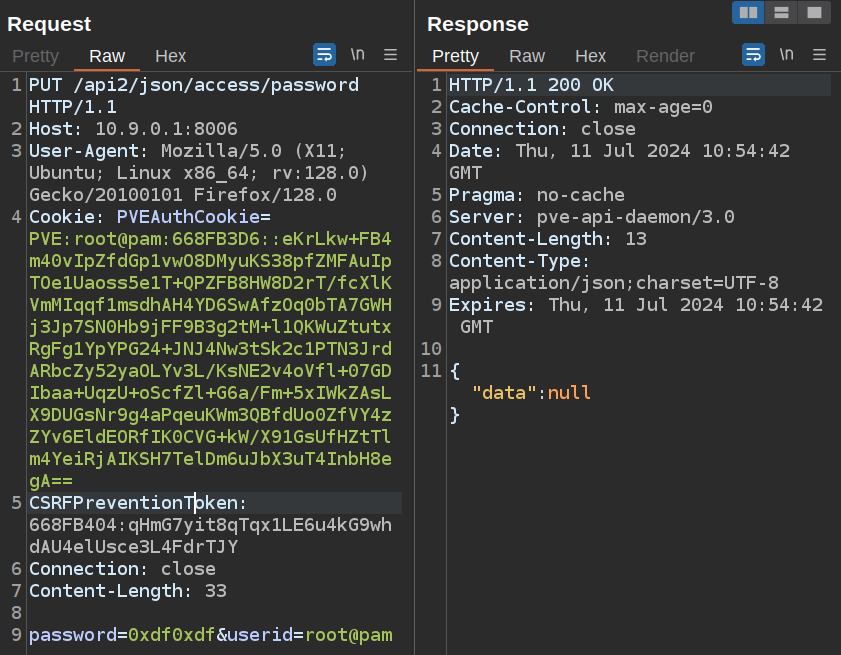The height and width of the screenshot is (655, 841).
Task: Toggle non-printable characters \n in Request panel
Action: [x=357, y=55]
